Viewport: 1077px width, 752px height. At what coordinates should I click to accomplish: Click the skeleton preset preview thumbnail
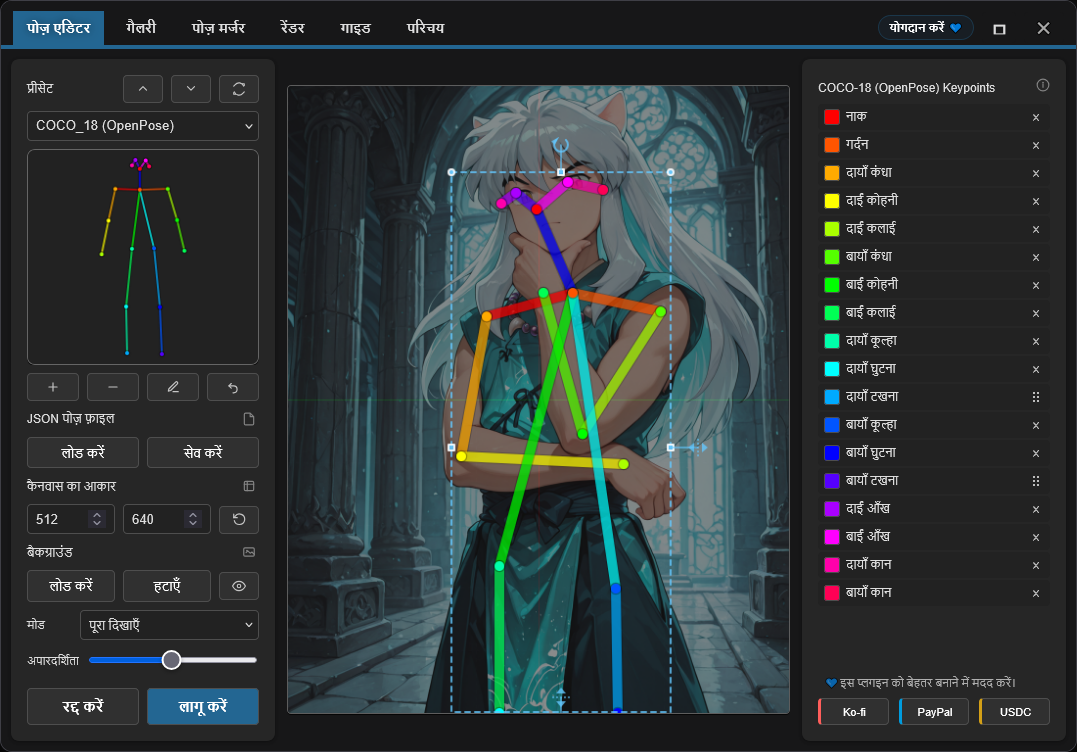(143, 257)
